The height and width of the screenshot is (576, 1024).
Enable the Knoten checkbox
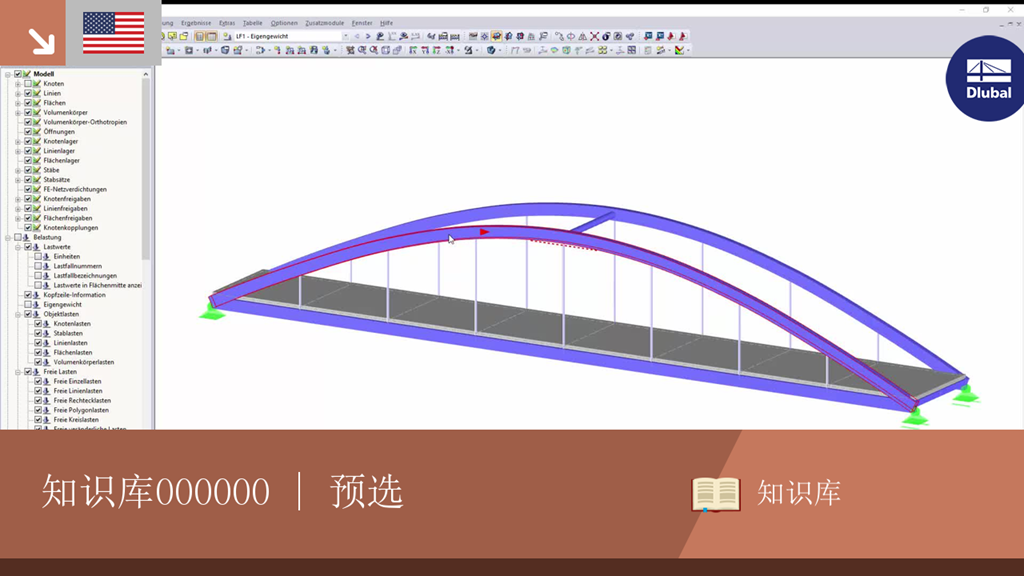point(28,84)
